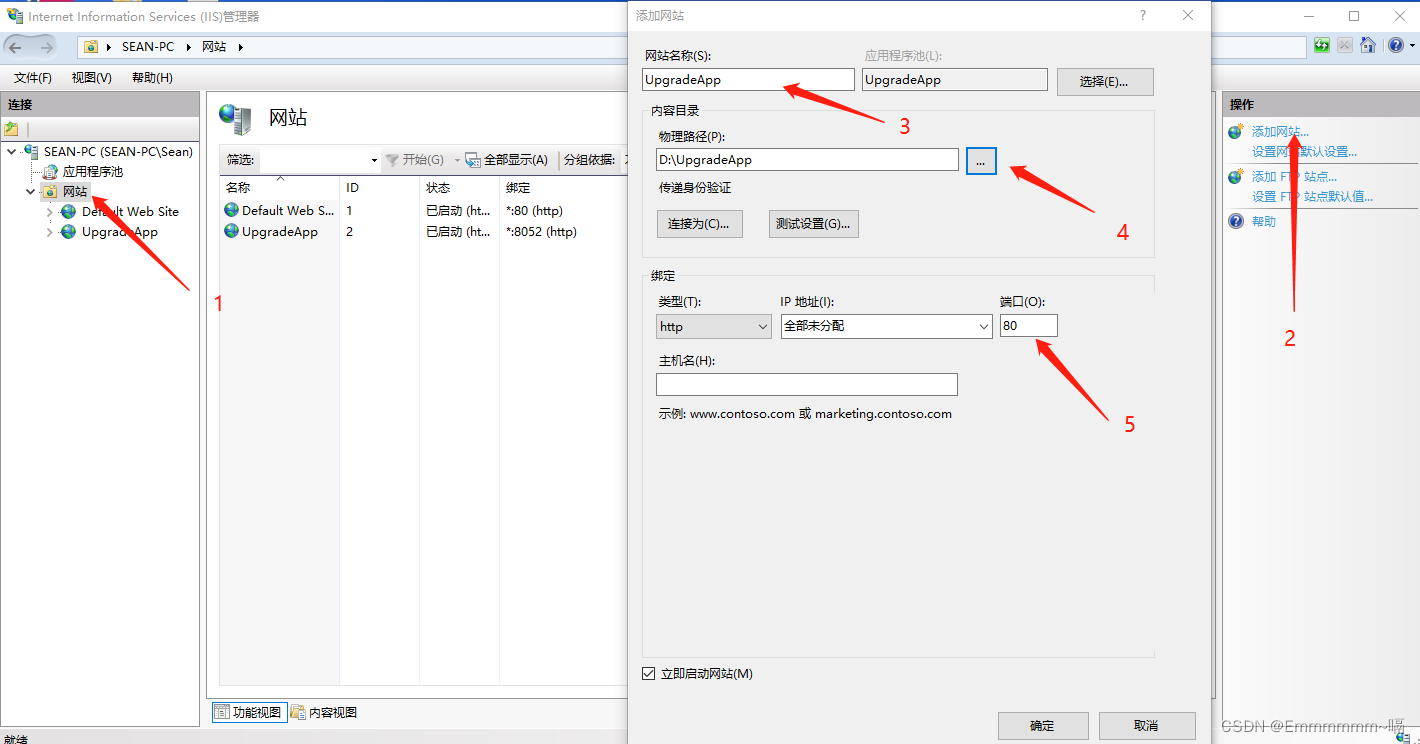The width and height of the screenshot is (1420, 744).
Task: Uncheck 立即启动网站(M) checkbox
Action: pos(648,673)
